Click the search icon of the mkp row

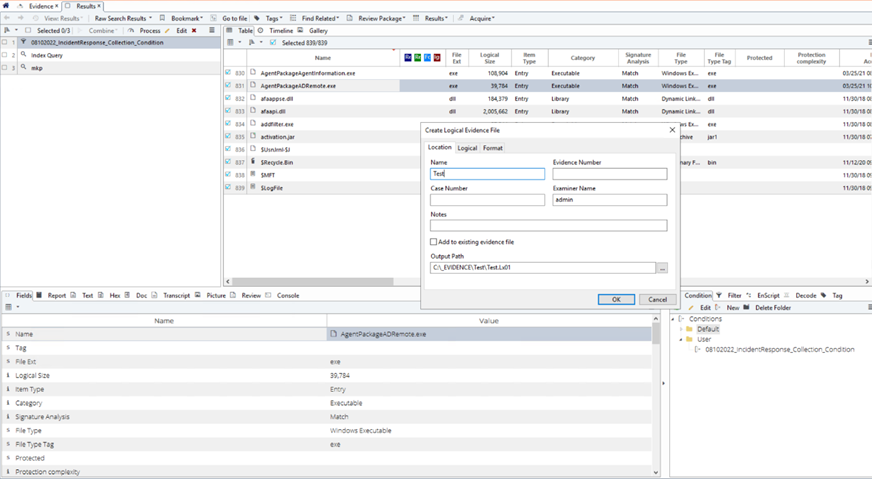[23, 67]
